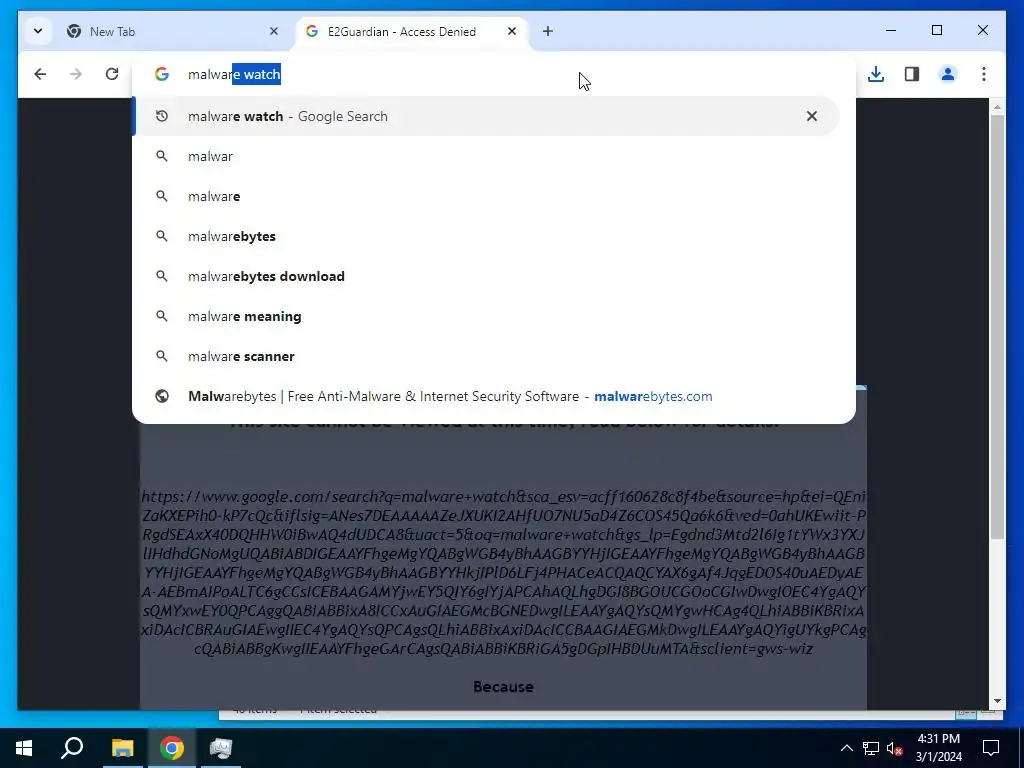Open File Explorer from taskbar

pyautogui.click(x=122, y=748)
